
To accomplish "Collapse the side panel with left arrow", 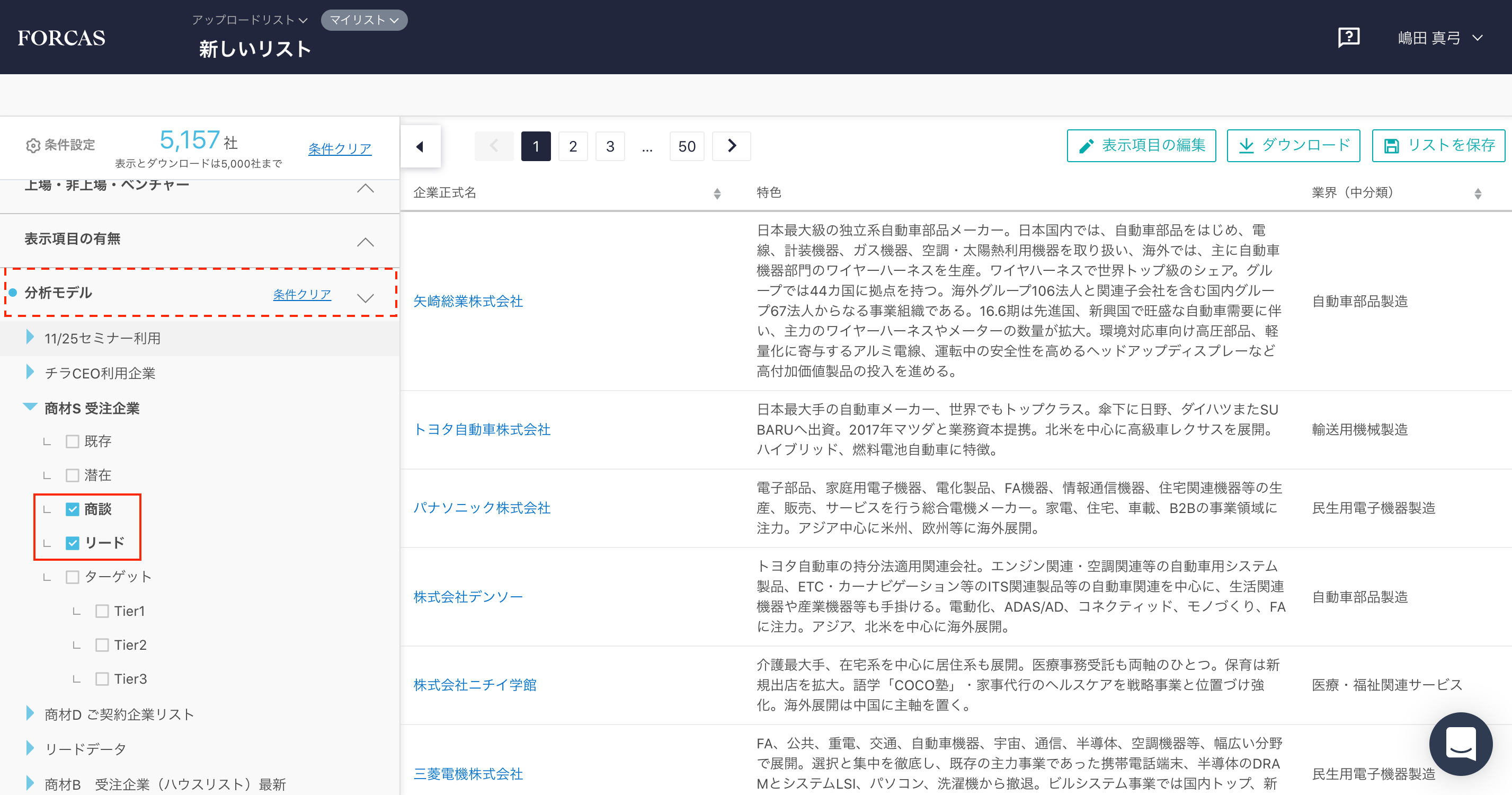I will pyautogui.click(x=420, y=146).
